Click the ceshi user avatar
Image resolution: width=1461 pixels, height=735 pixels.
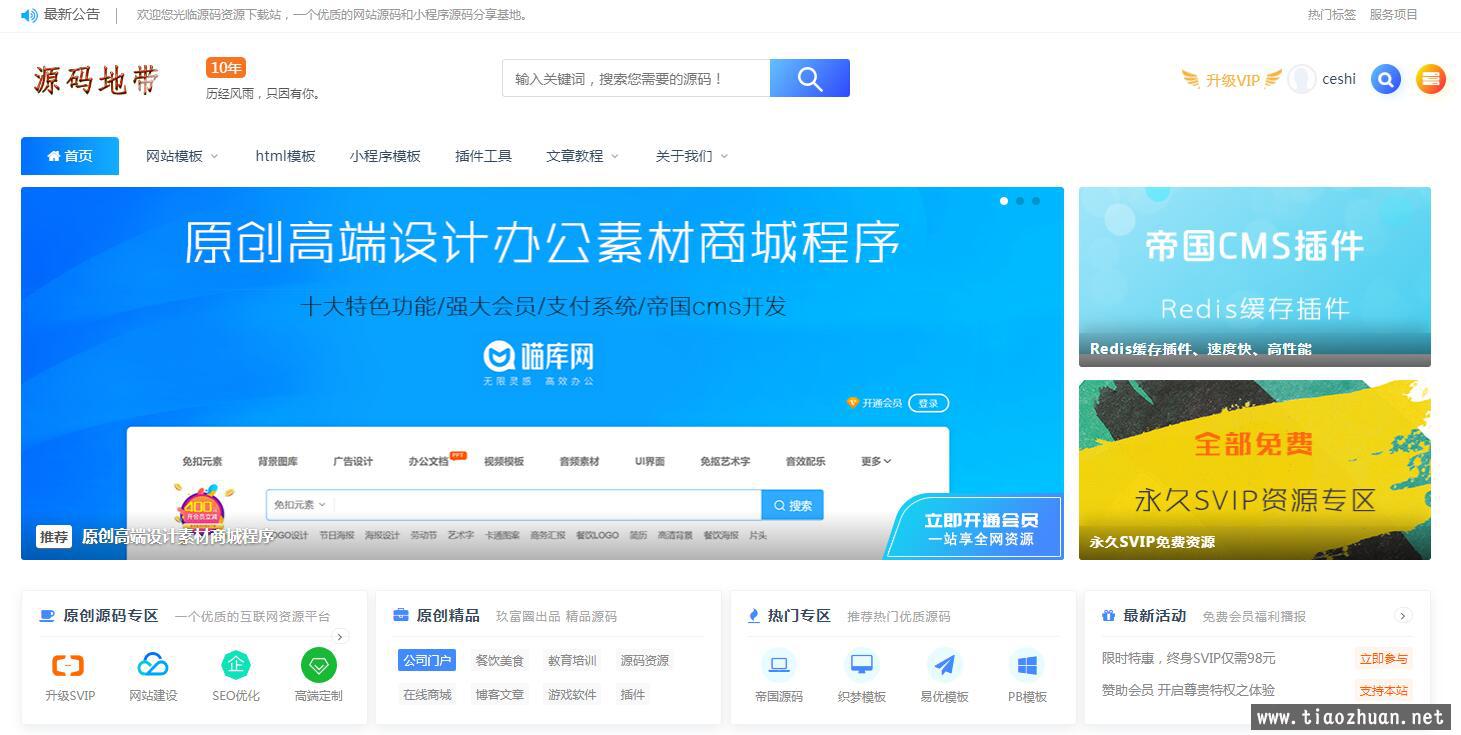click(x=1301, y=79)
